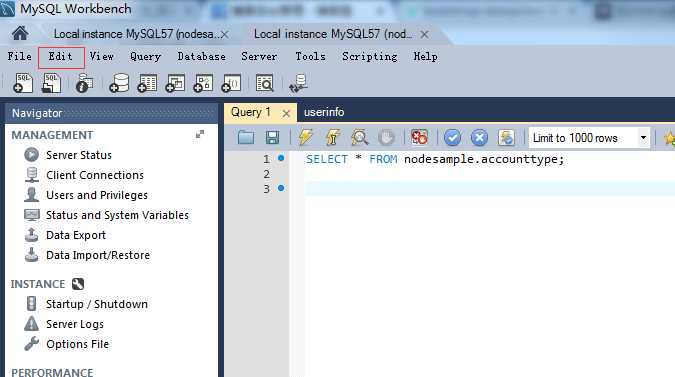Open script file in query editor
Screen dimensions: 675x377
click(246, 137)
